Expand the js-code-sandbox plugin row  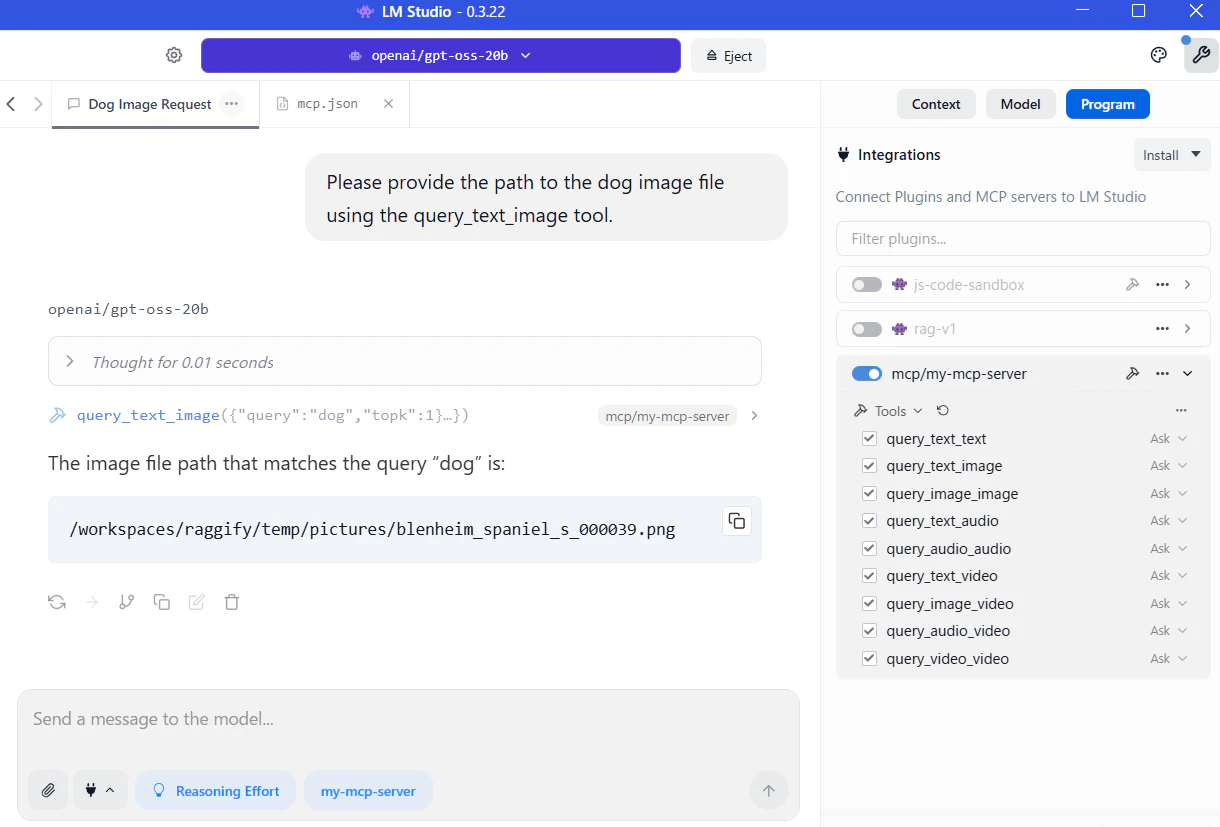1188,285
